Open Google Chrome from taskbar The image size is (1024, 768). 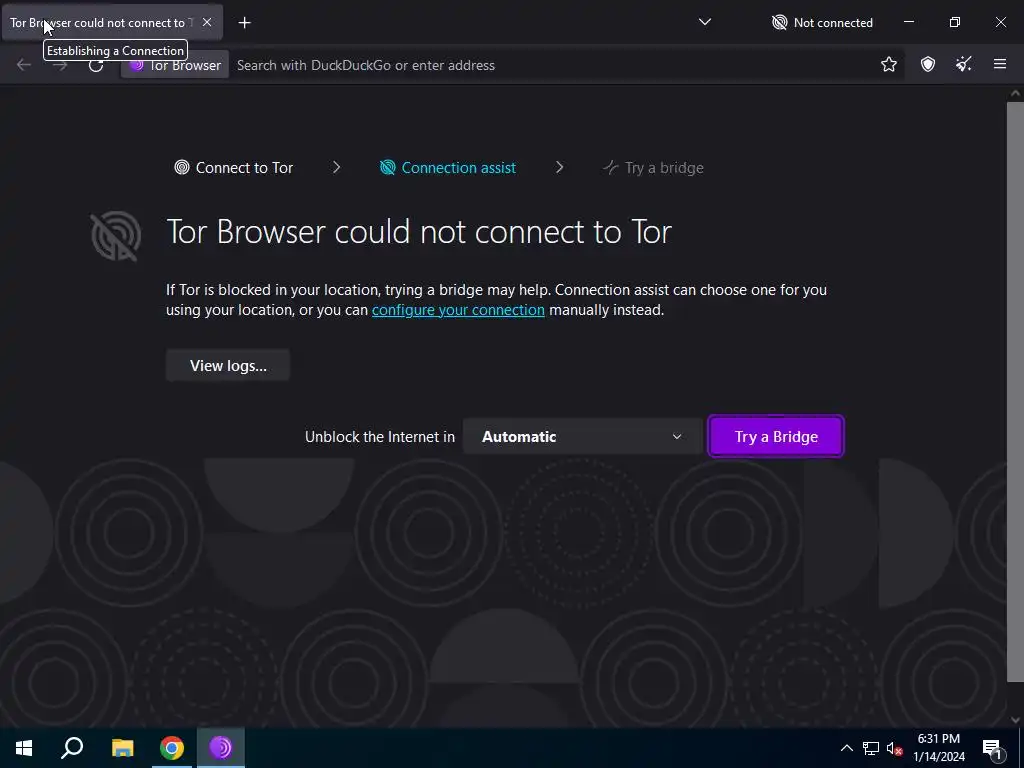click(x=172, y=748)
